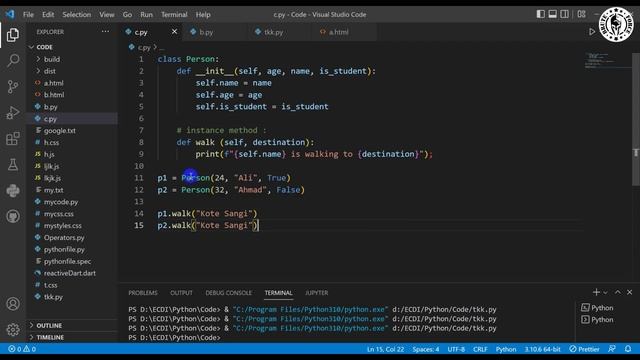
Task: Expand the TIMELINE section
Action: 73,337
